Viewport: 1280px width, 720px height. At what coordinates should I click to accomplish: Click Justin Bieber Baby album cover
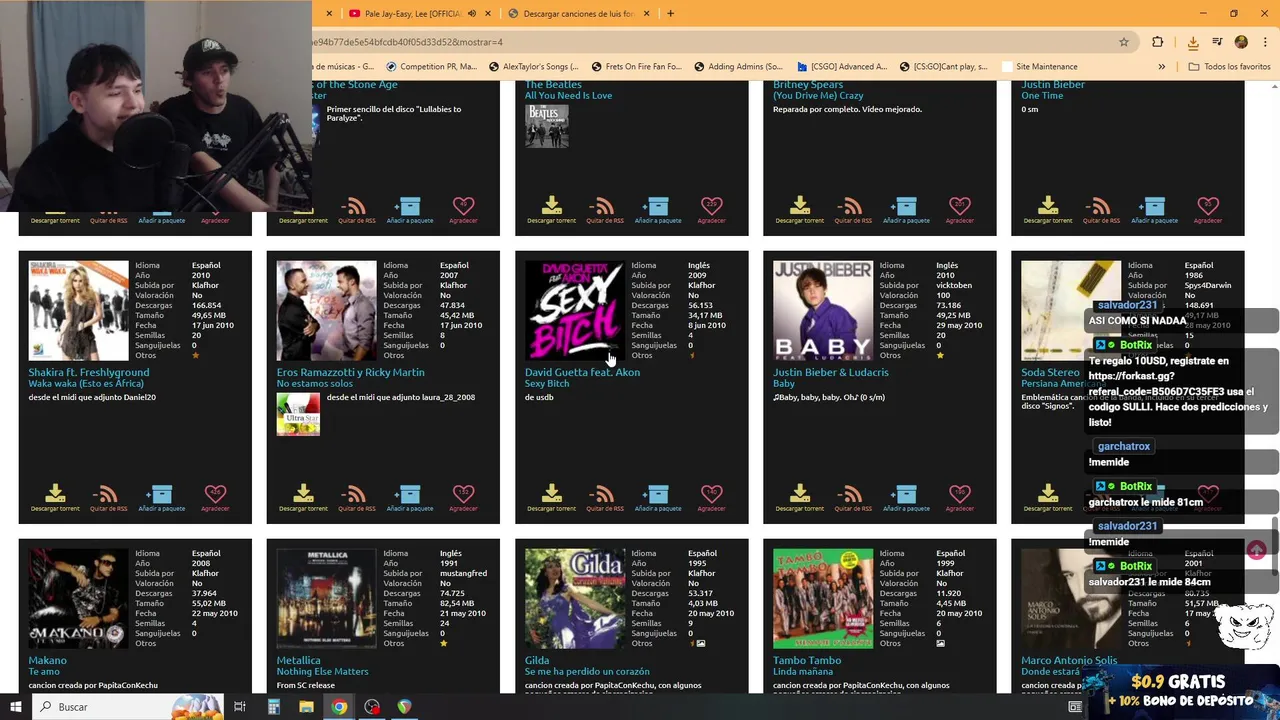pos(823,310)
